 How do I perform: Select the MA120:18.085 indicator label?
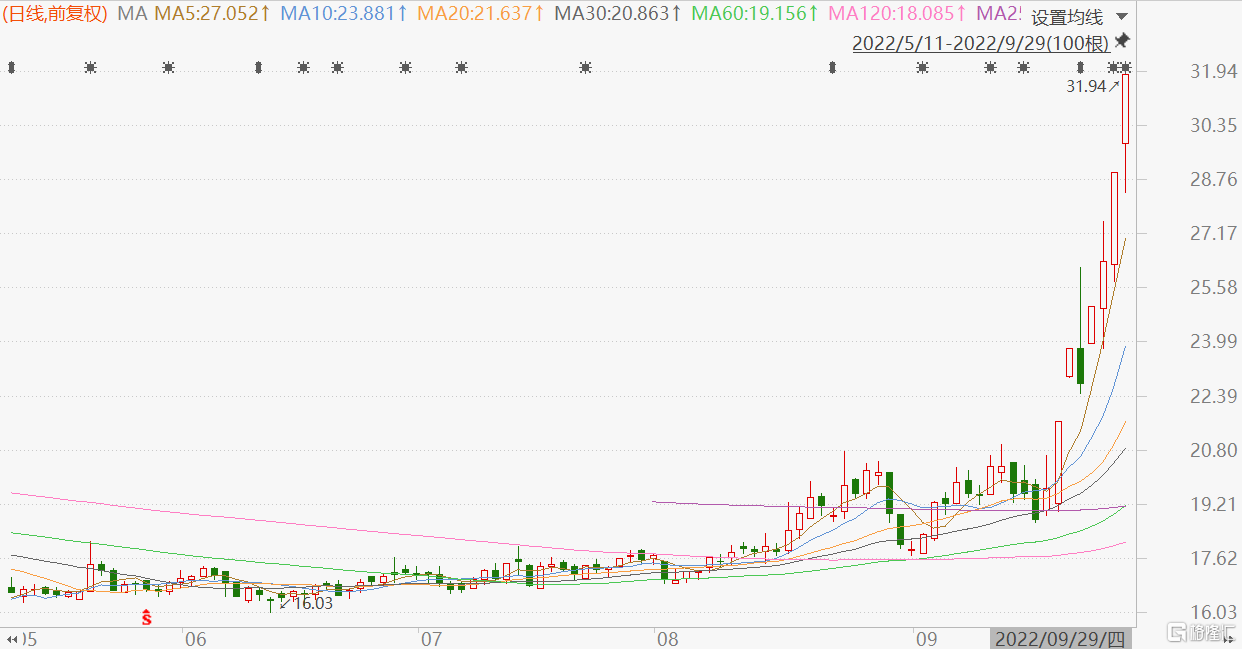pos(898,14)
